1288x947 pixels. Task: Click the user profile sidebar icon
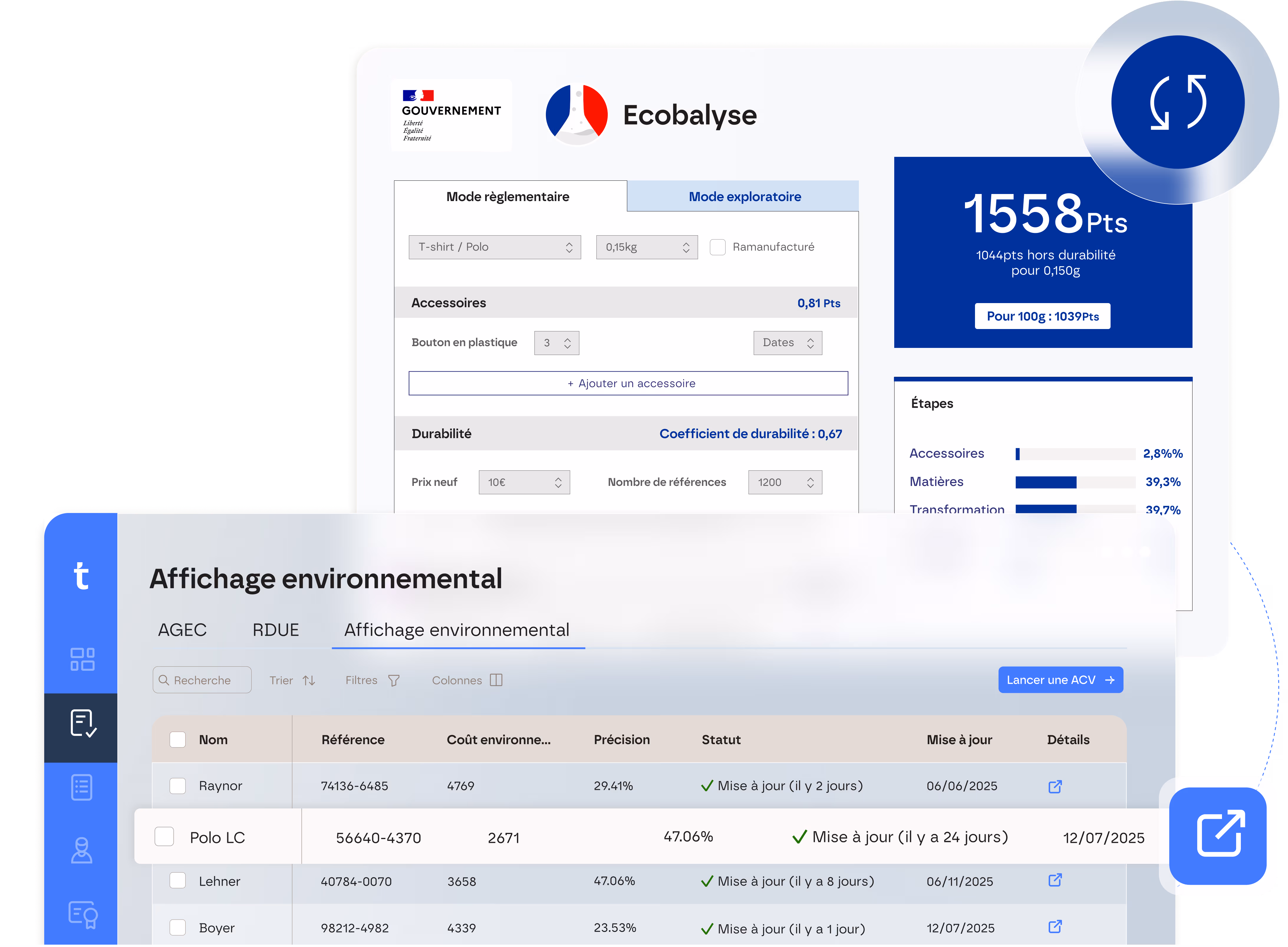click(82, 851)
